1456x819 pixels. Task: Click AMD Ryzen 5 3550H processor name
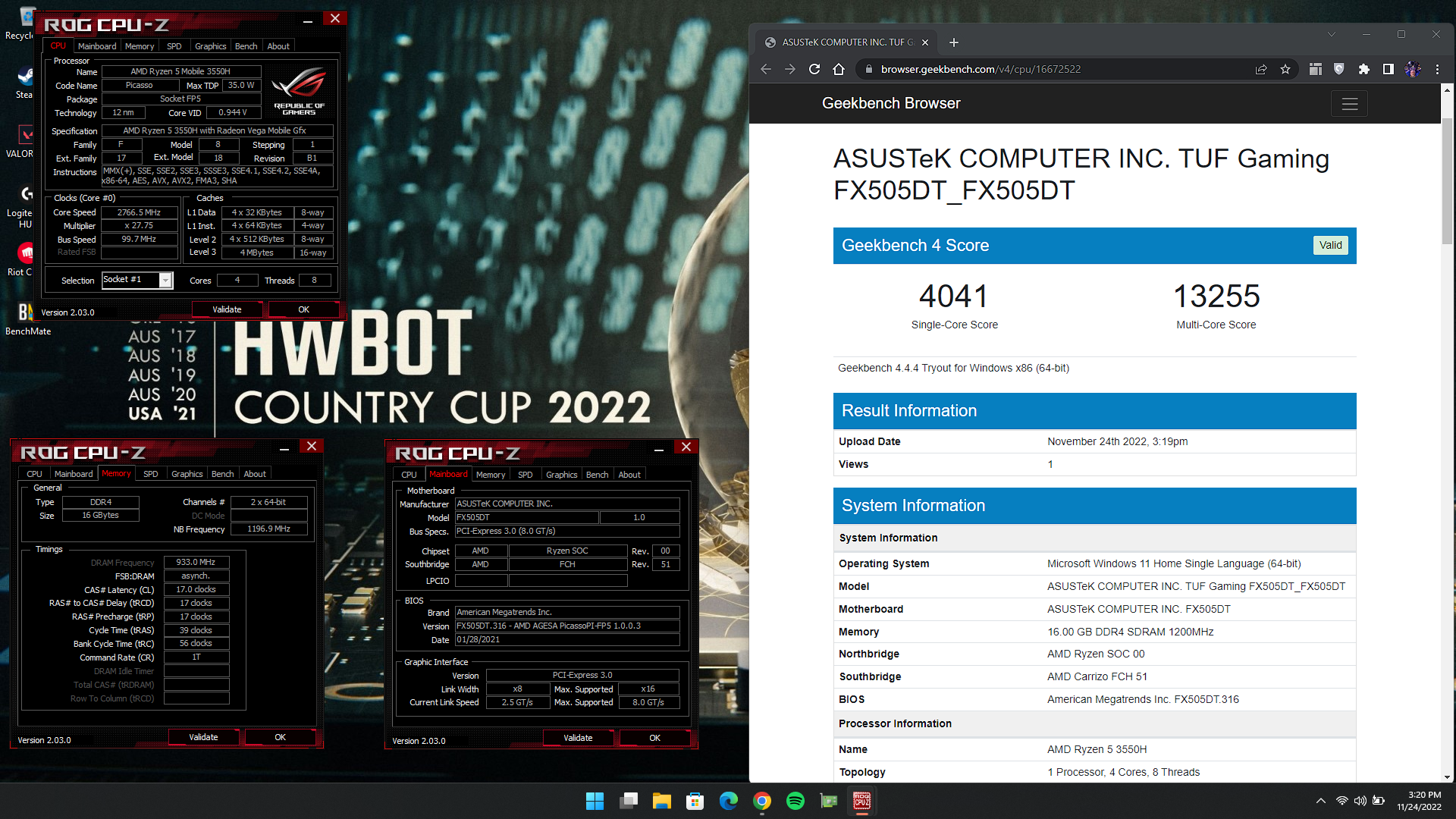click(x=1097, y=749)
